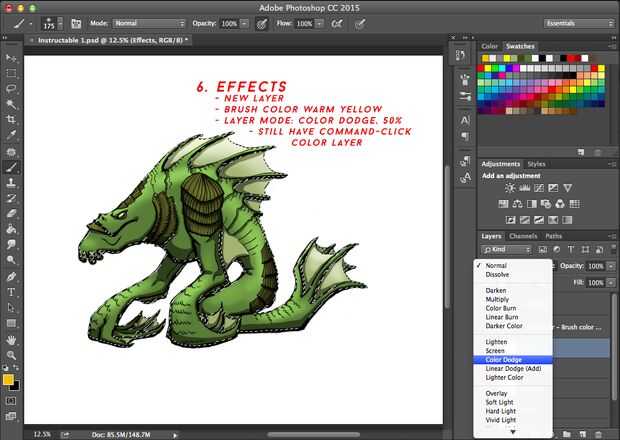620x440 pixels.
Task: Click the Brightness/Contrast adjustment icon
Action: (511, 187)
